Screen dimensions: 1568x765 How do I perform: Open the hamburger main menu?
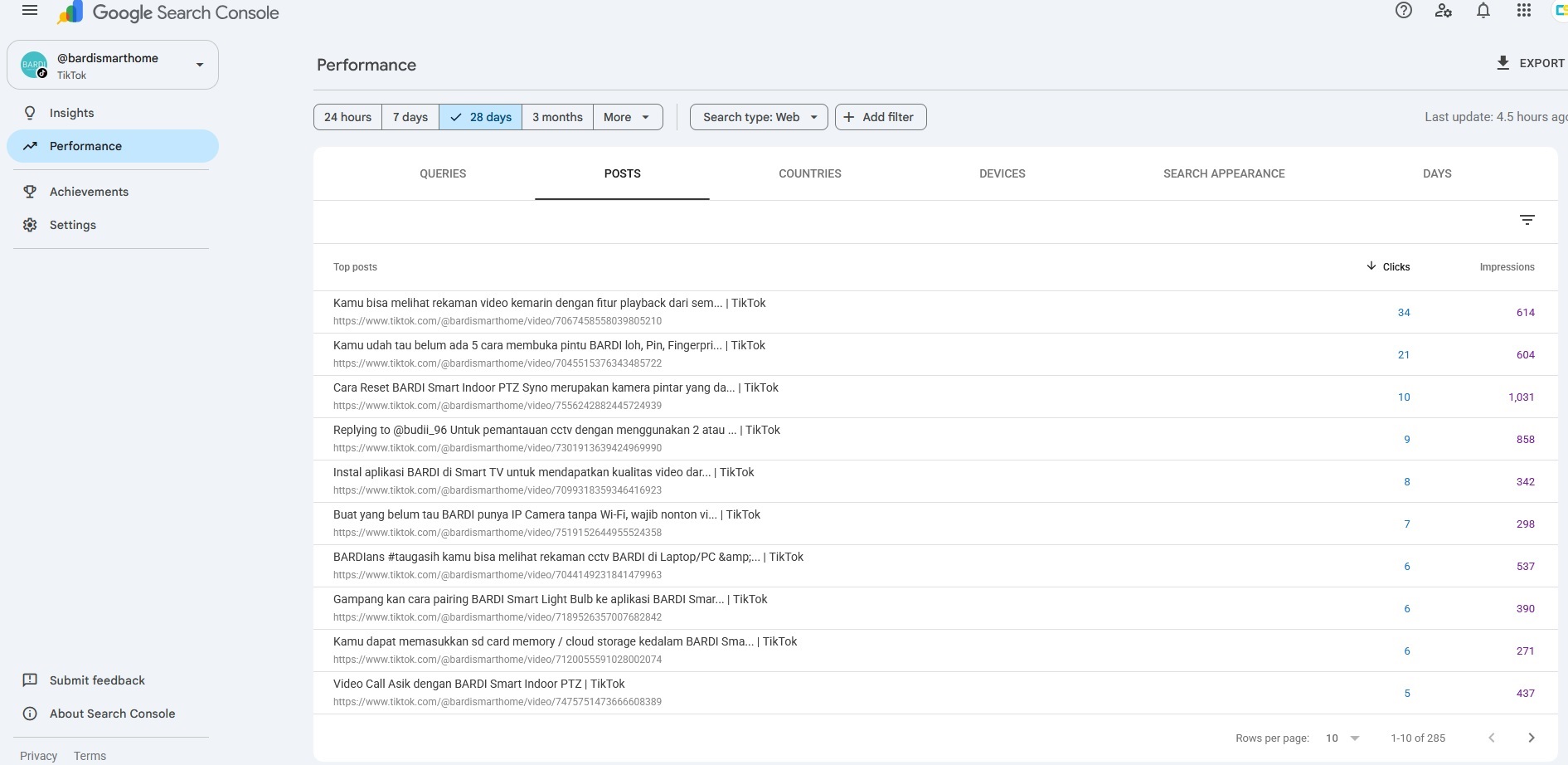point(30,11)
